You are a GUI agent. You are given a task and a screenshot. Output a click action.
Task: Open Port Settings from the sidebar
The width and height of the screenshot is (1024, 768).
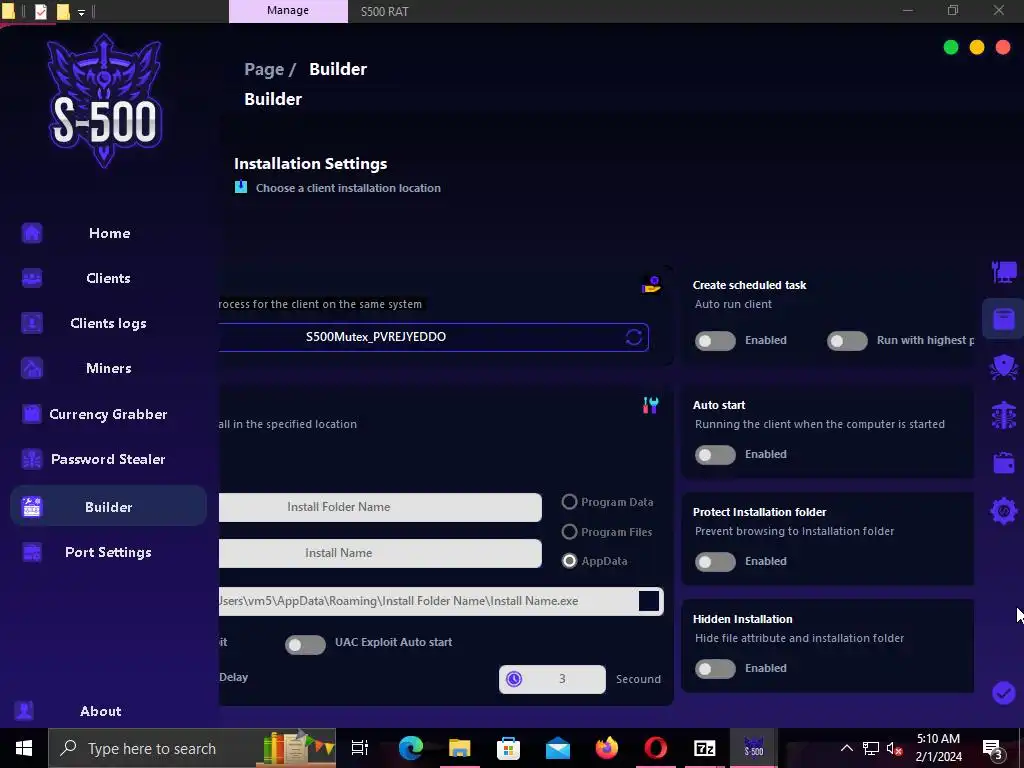tap(108, 552)
